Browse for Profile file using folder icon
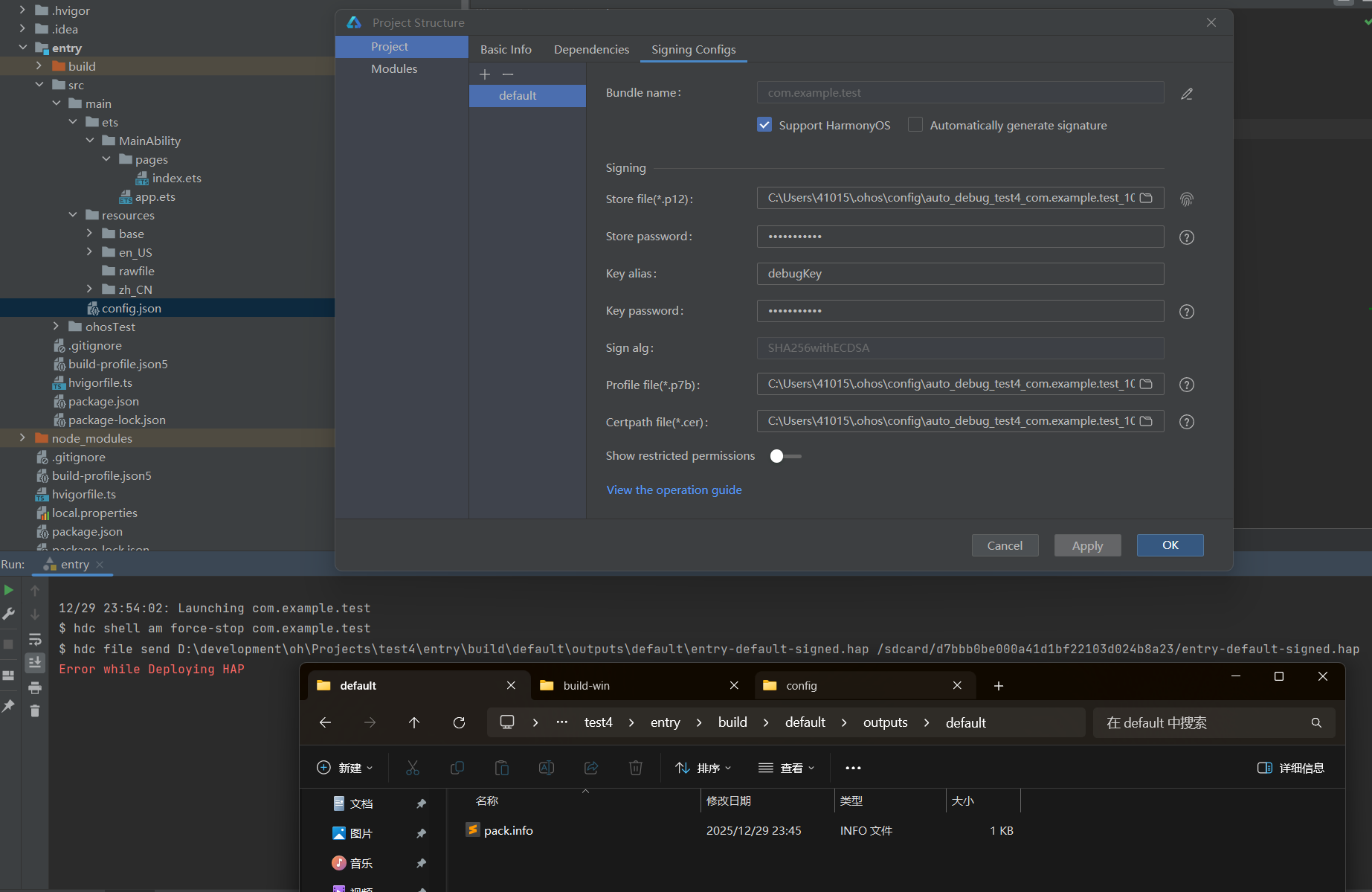 tap(1146, 384)
